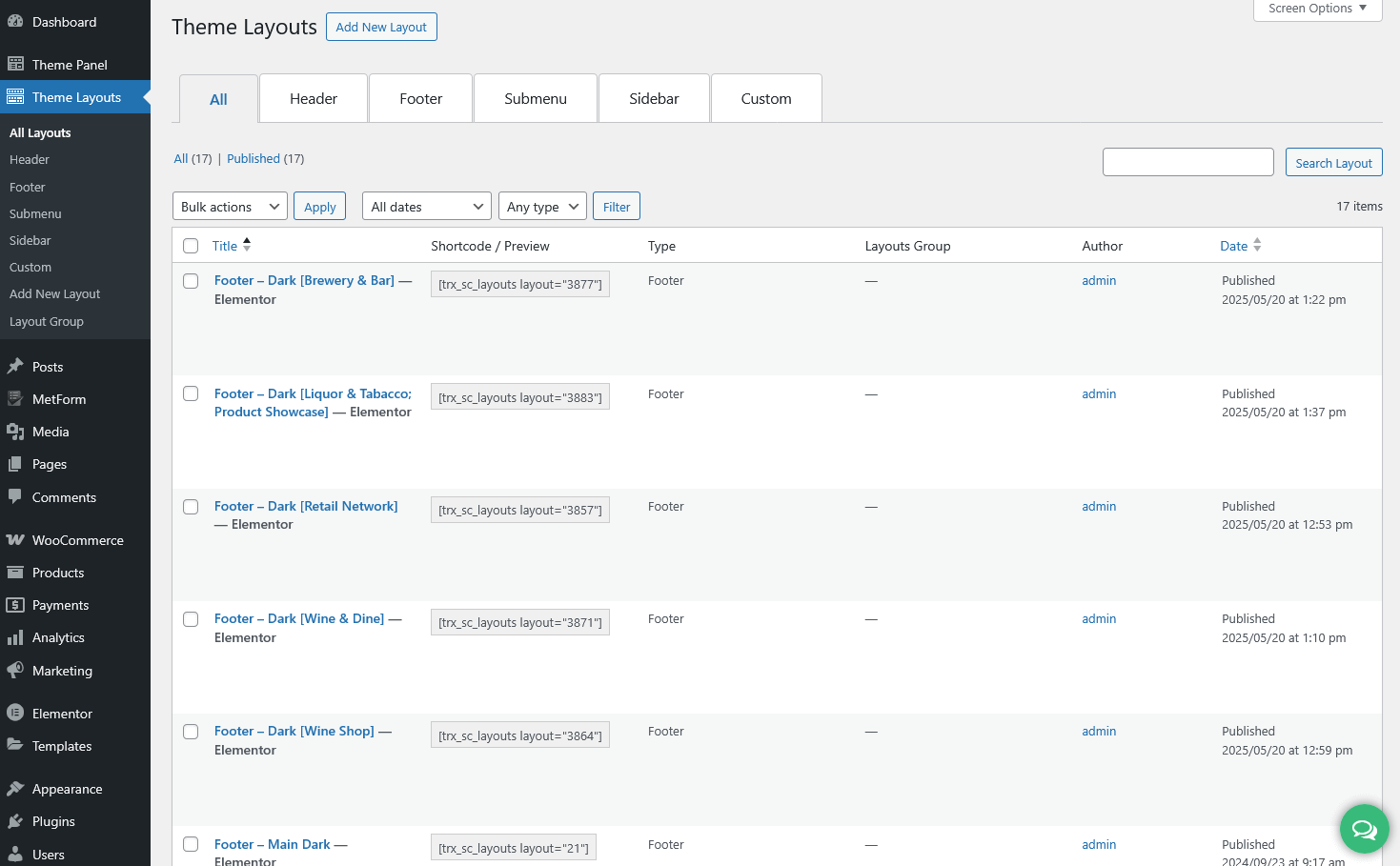Click the Pages icon

[15, 464]
